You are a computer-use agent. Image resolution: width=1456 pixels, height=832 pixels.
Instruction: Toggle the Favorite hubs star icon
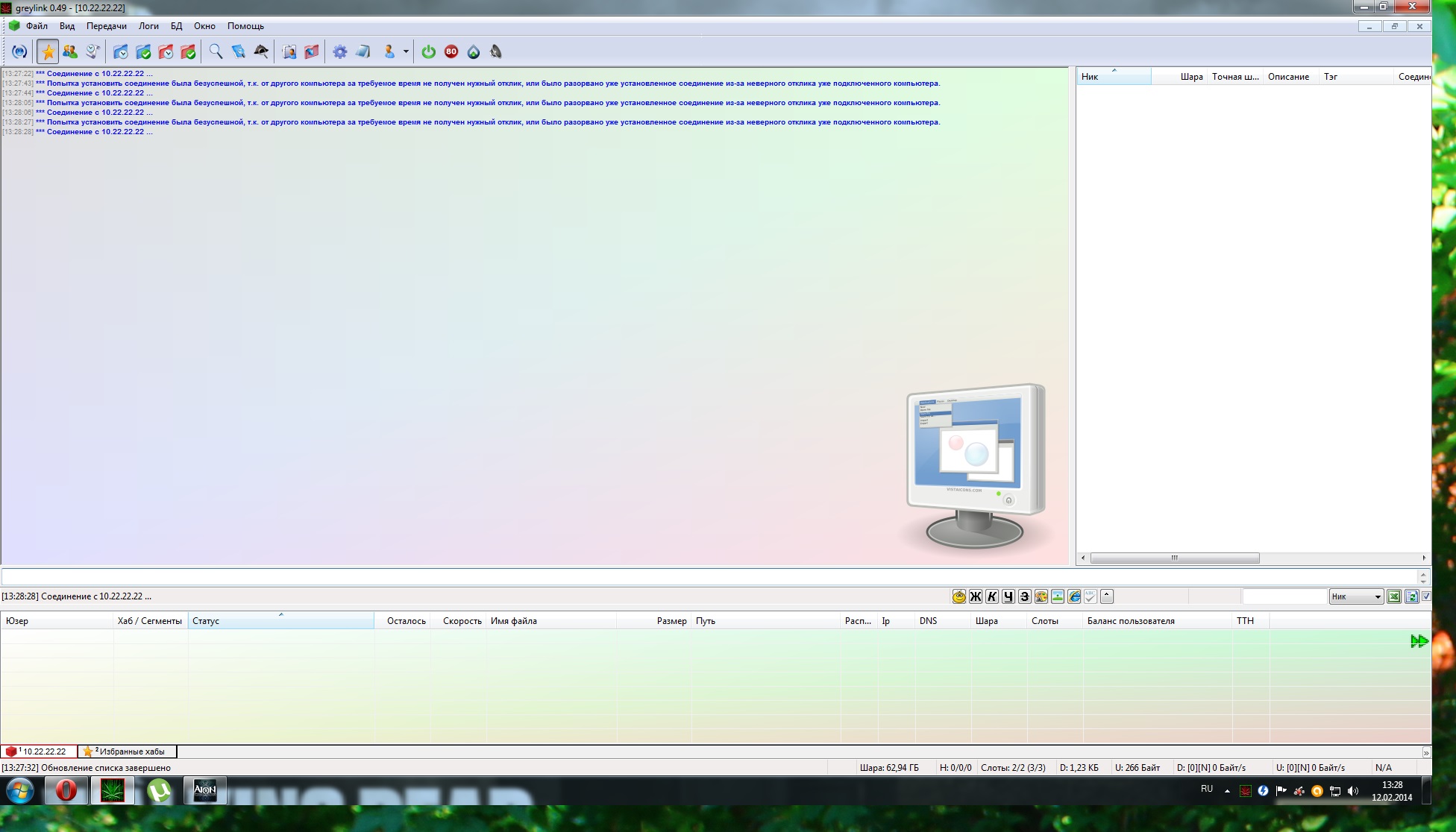[x=48, y=51]
